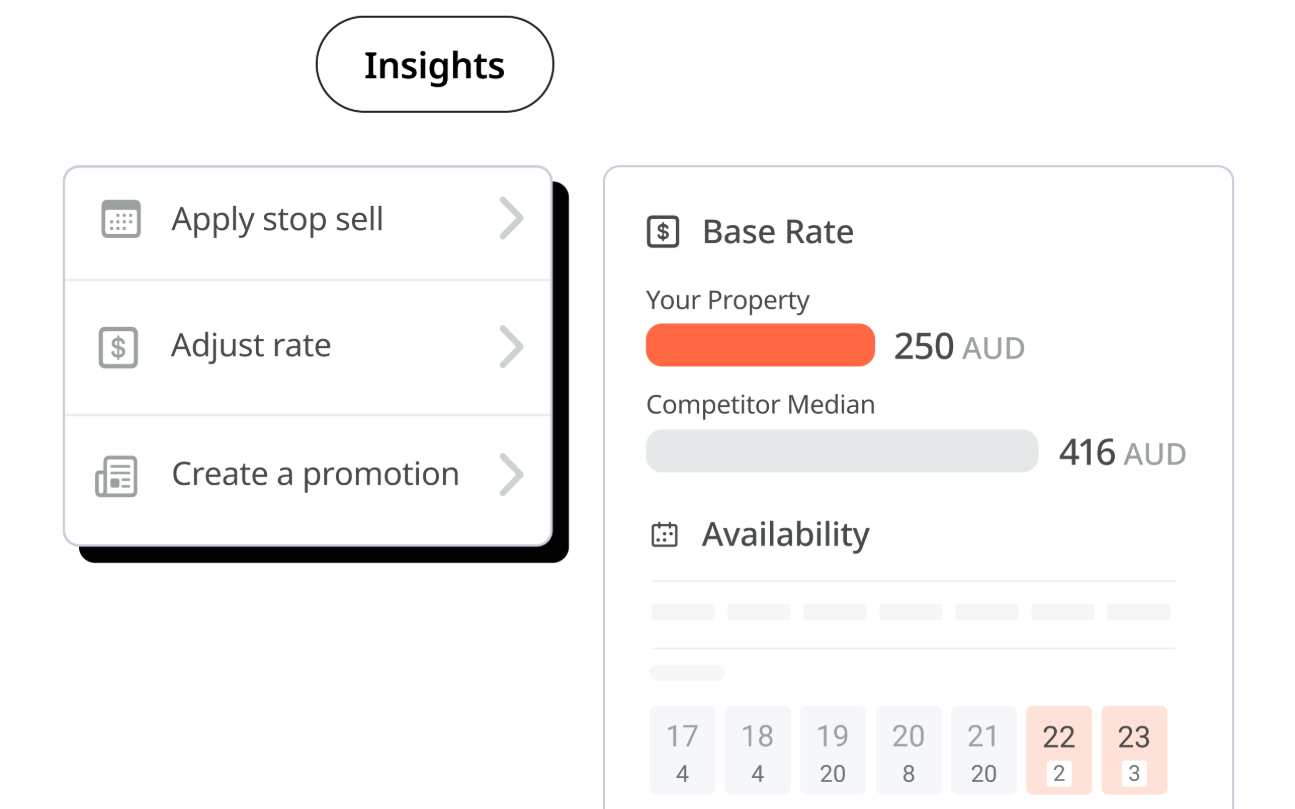Select highlighted date 22 with low availability
1295x809 pixels.
1059,751
